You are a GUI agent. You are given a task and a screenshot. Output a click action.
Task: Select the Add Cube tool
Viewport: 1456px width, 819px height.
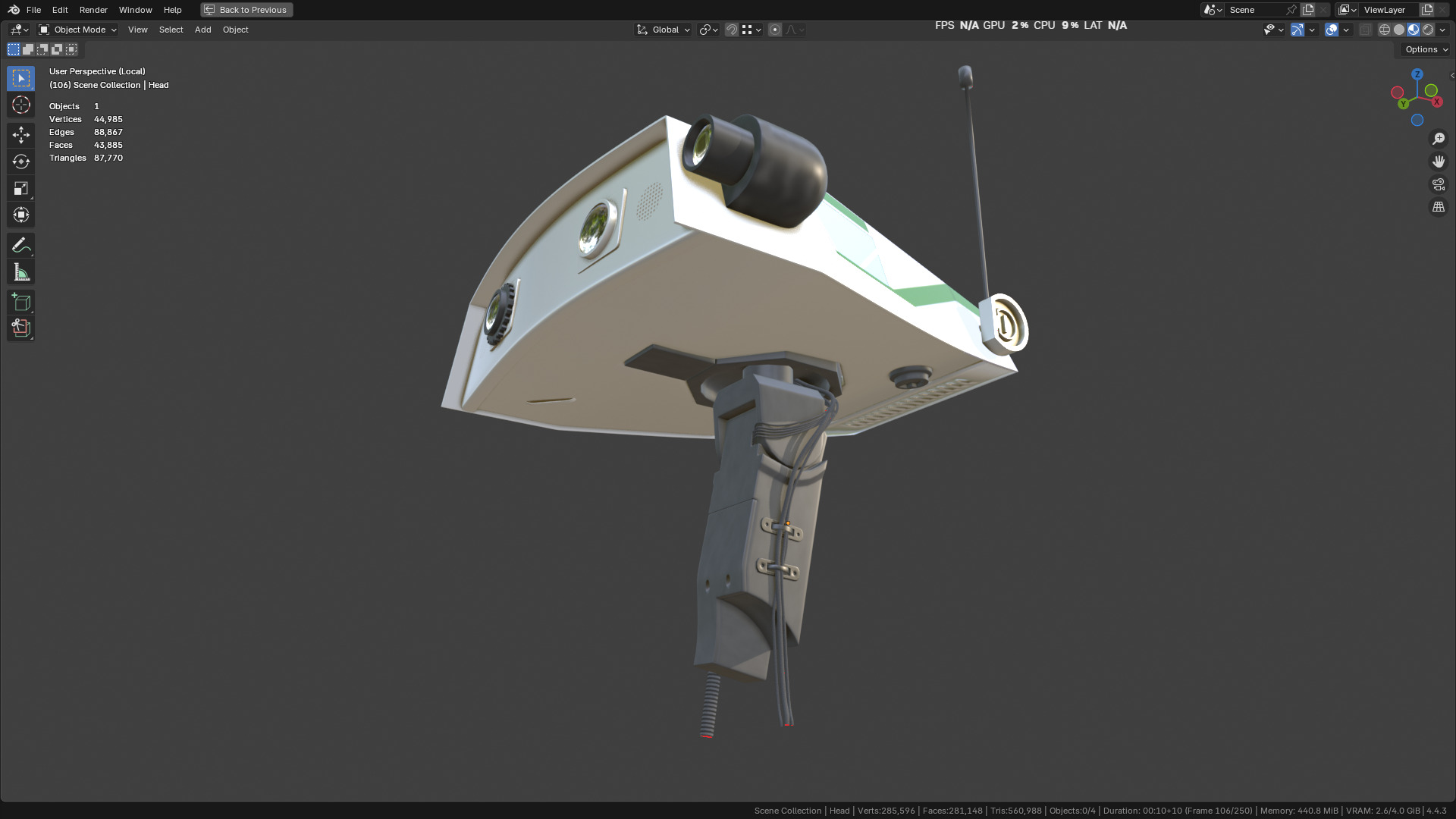20,302
